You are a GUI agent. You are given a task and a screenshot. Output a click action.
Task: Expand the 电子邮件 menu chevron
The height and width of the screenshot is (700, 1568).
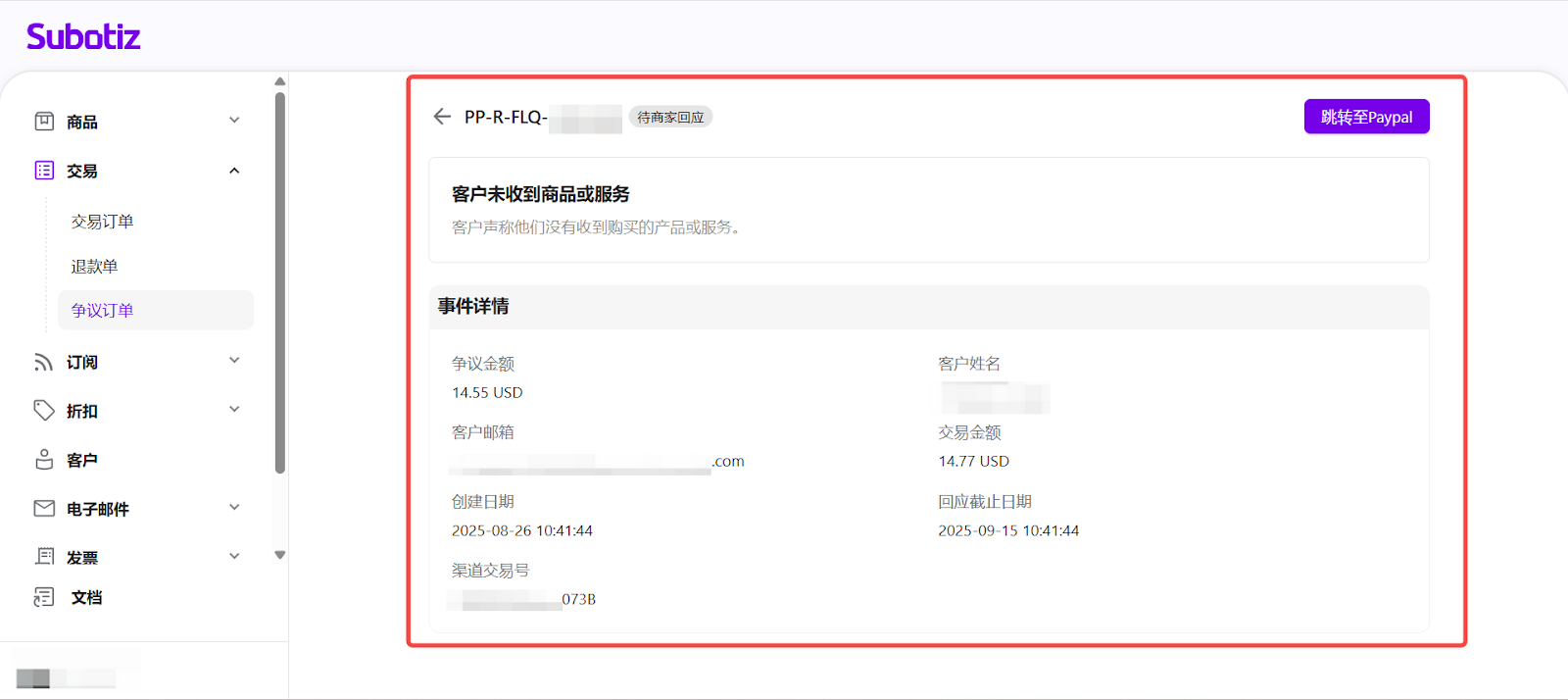pyautogui.click(x=234, y=508)
